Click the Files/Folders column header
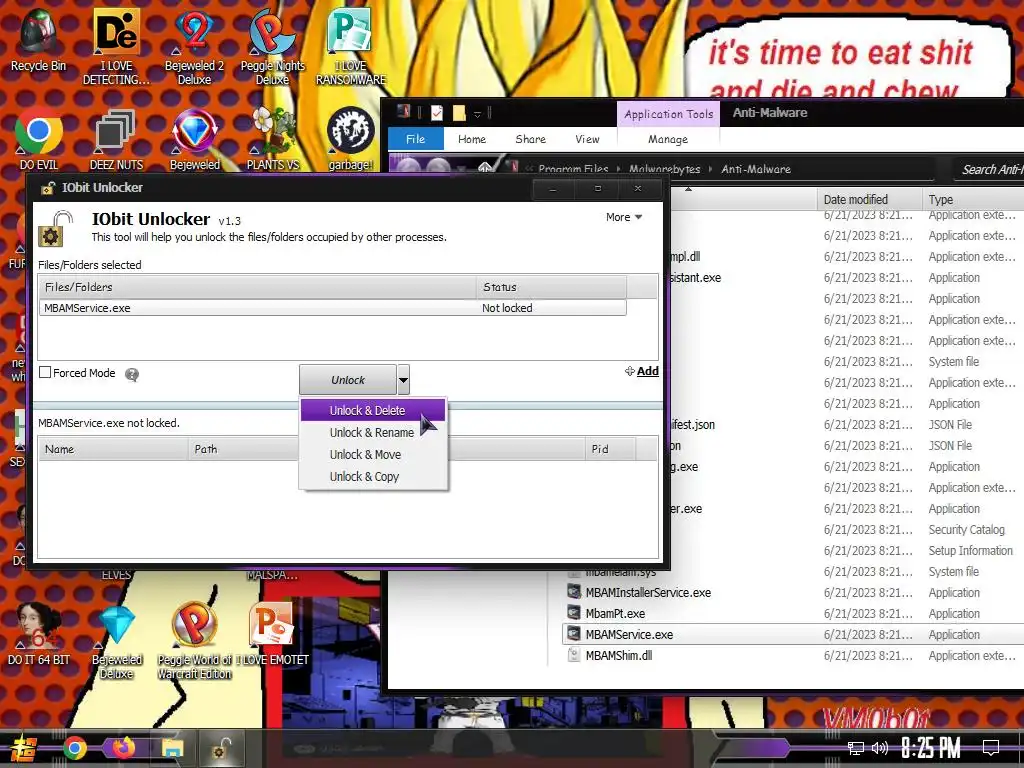 click(257, 287)
